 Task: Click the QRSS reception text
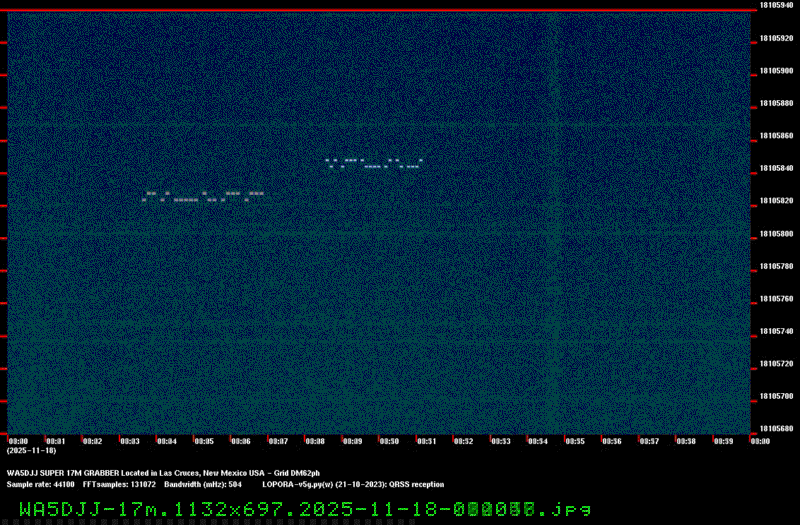coord(417,485)
